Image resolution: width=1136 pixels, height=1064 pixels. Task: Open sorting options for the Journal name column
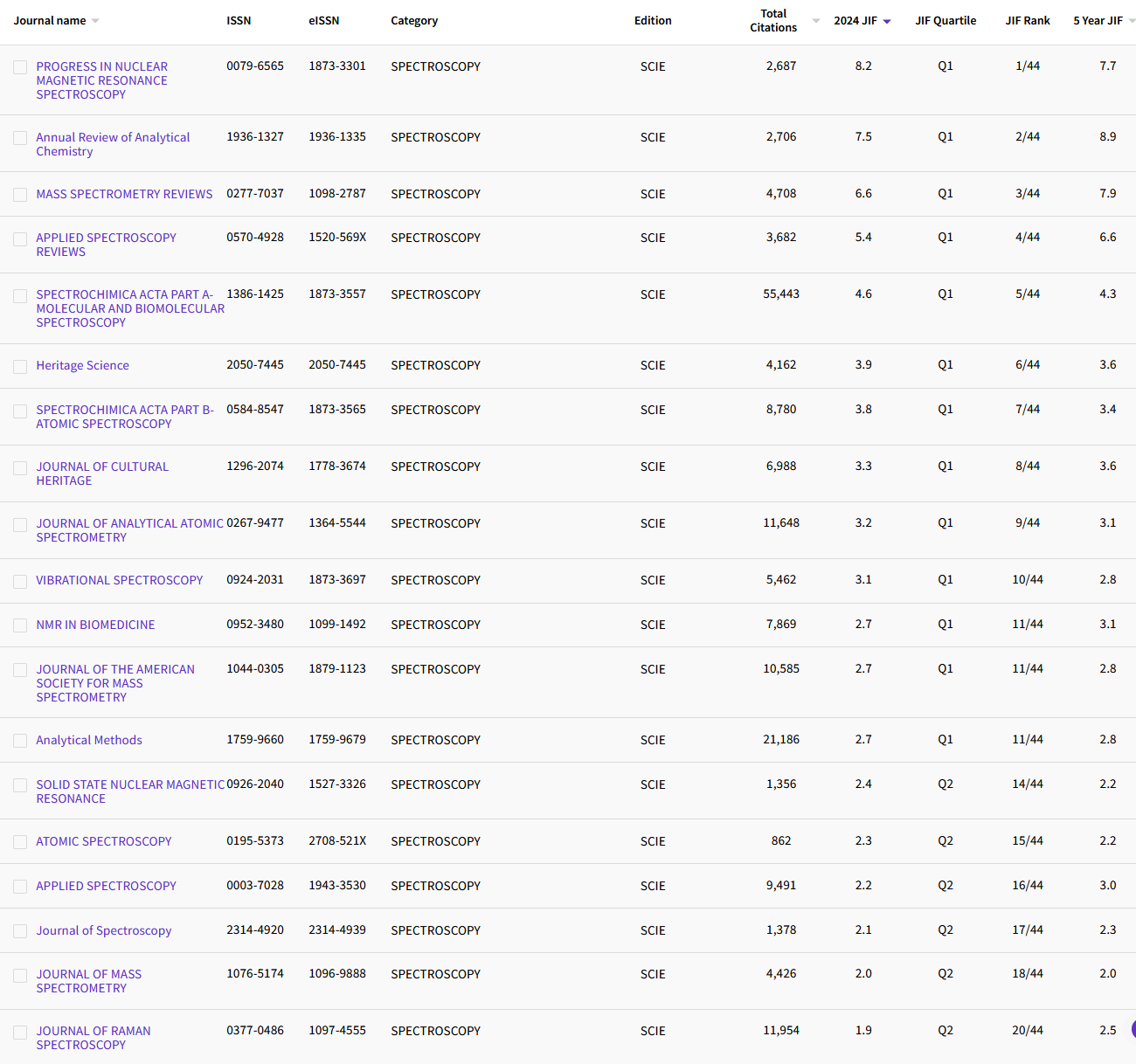96,20
